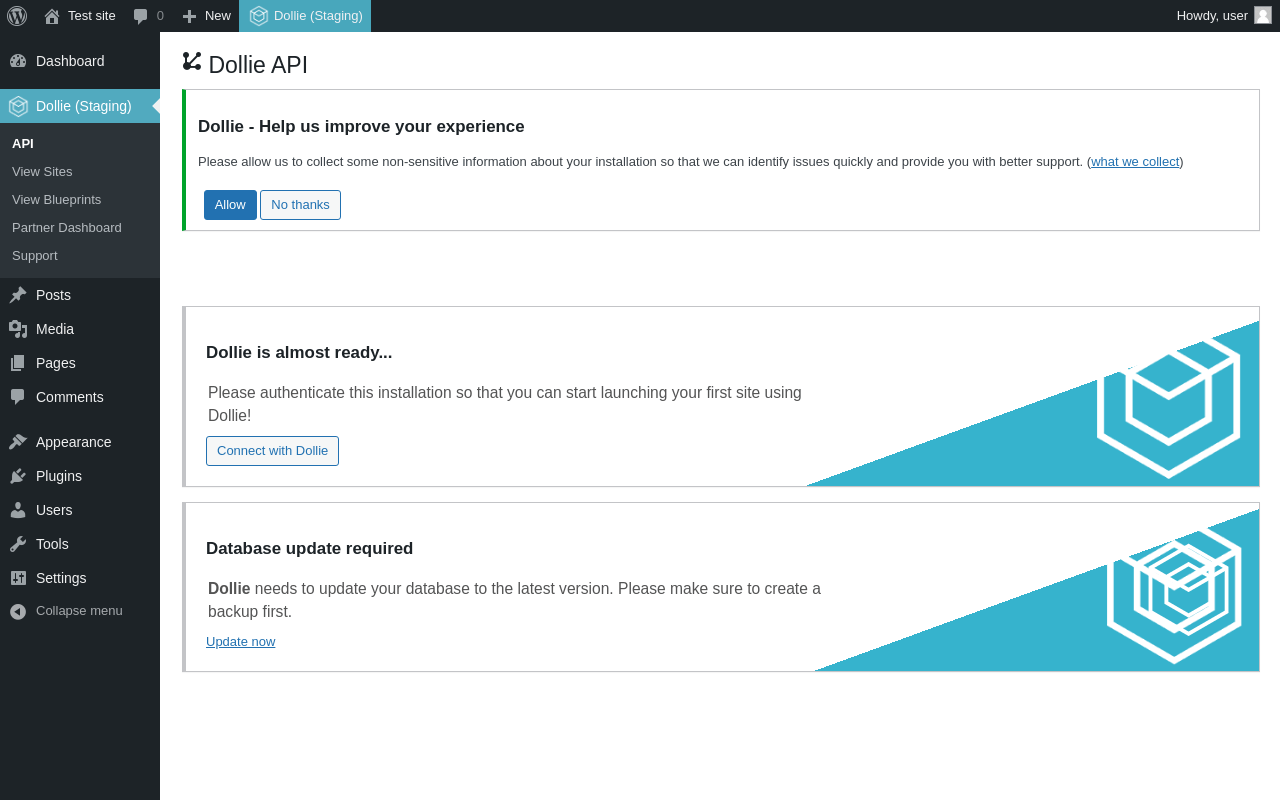This screenshot has width=1280, height=800.
Task: Open the New content dropdown
Action: [206, 16]
